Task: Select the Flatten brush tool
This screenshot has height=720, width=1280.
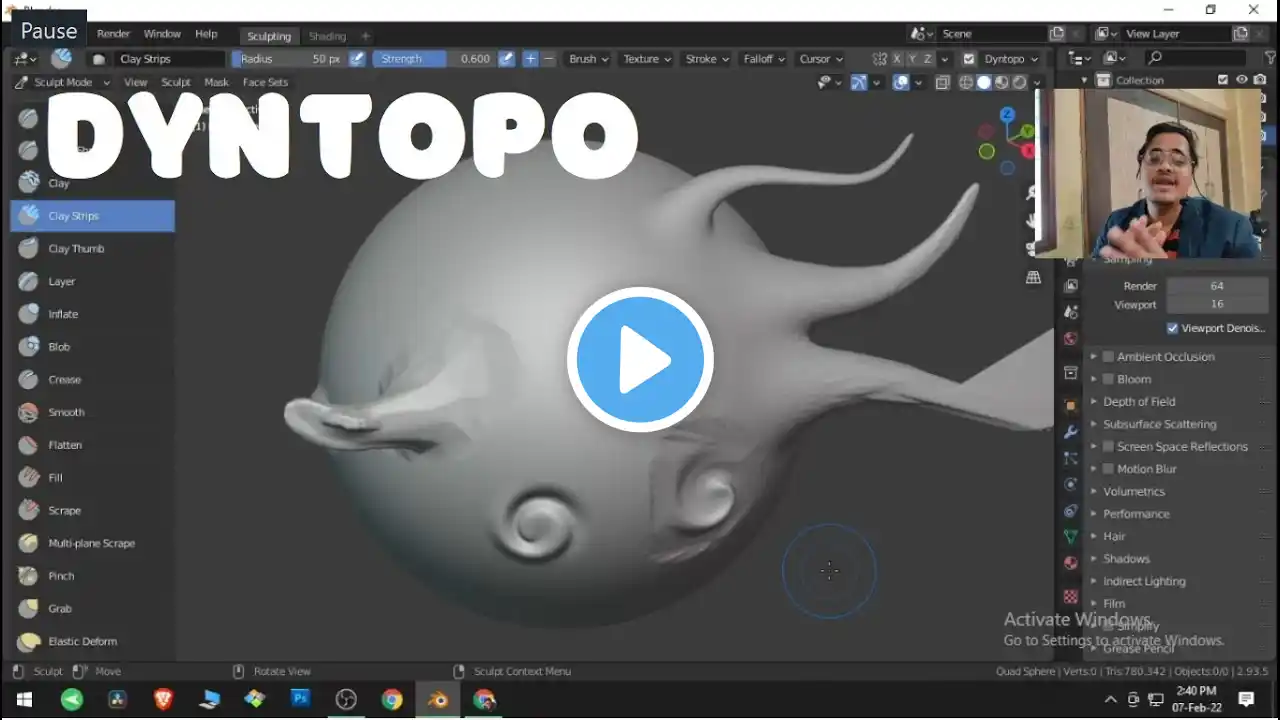Action: (65, 445)
